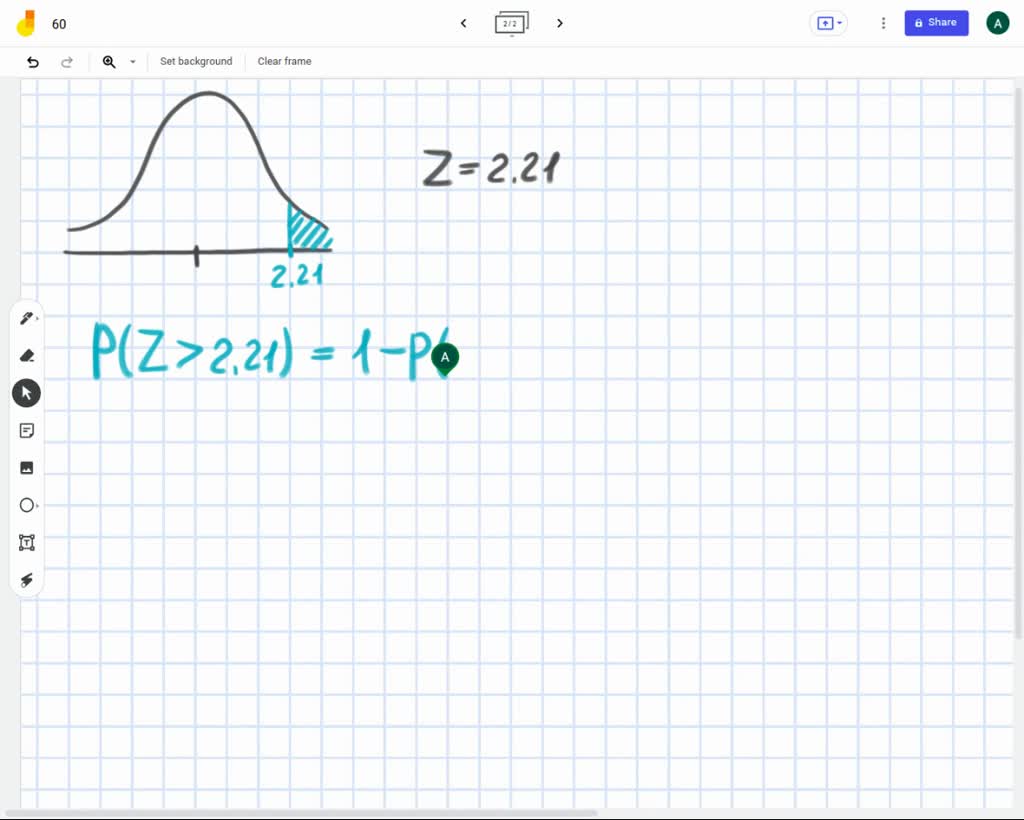Undo the last drawing action
This screenshot has width=1024, height=820.
32,61
